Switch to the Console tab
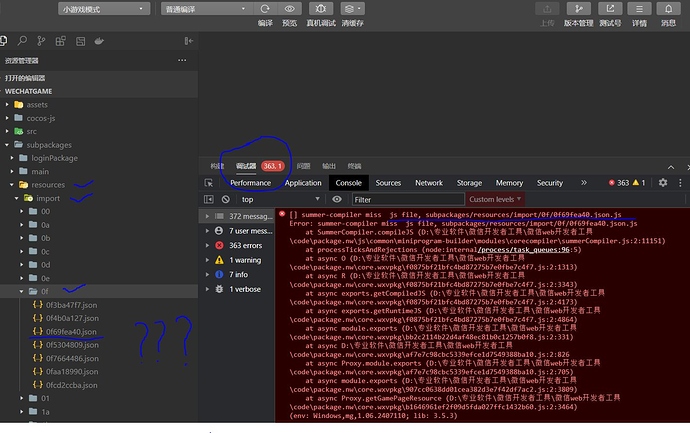This screenshot has height=433, width=690. (x=349, y=183)
